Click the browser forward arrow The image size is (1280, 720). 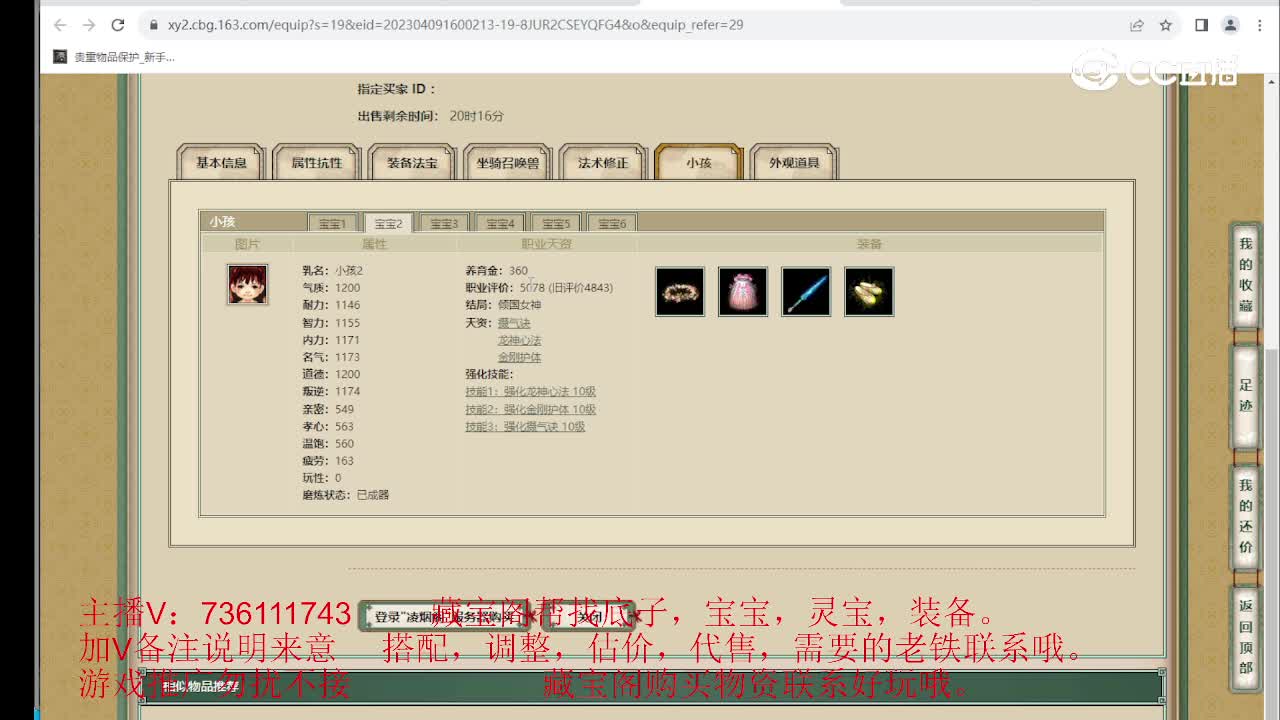[x=89, y=25]
